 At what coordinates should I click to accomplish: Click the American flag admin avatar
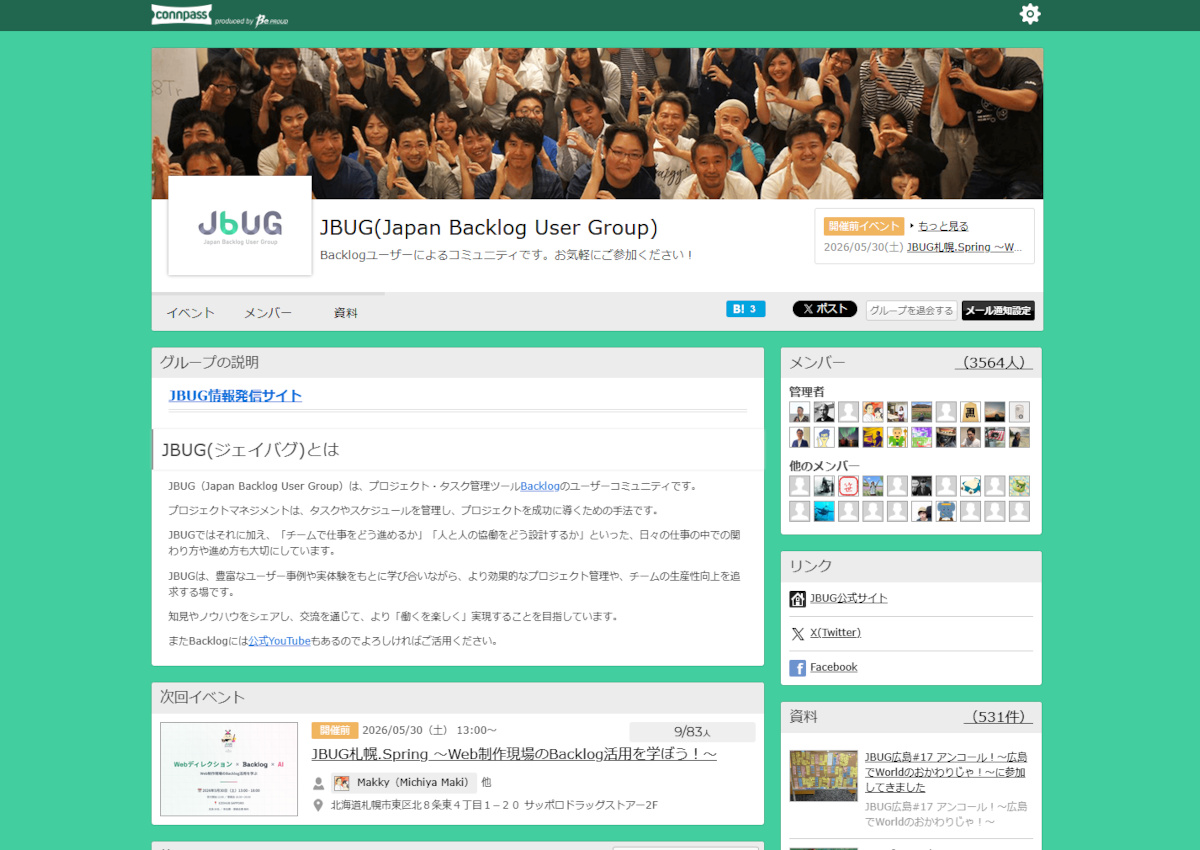point(995,437)
